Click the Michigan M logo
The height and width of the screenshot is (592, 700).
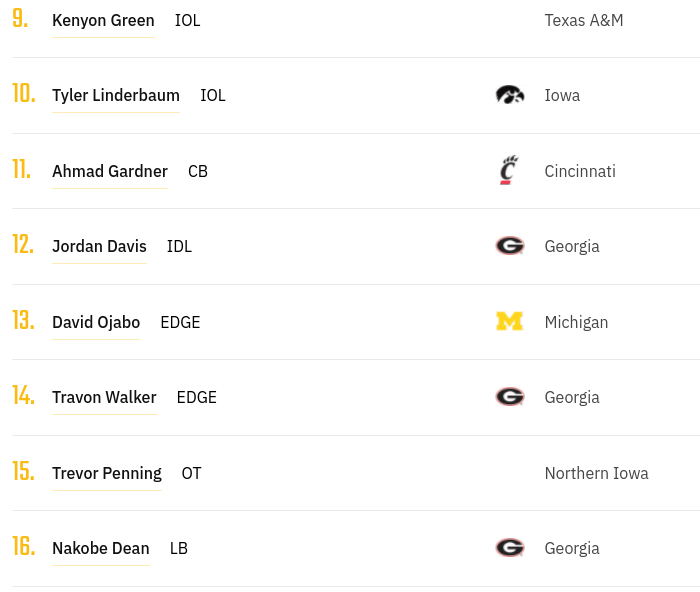(x=509, y=321)
